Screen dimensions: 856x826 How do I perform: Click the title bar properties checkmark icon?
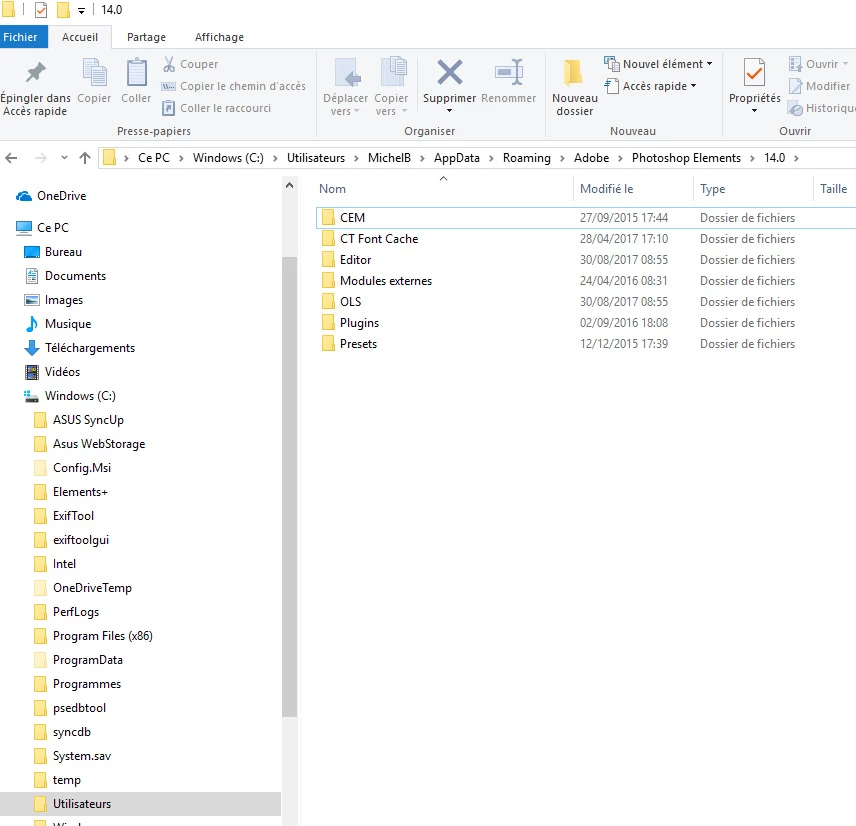tap(41, 10)
